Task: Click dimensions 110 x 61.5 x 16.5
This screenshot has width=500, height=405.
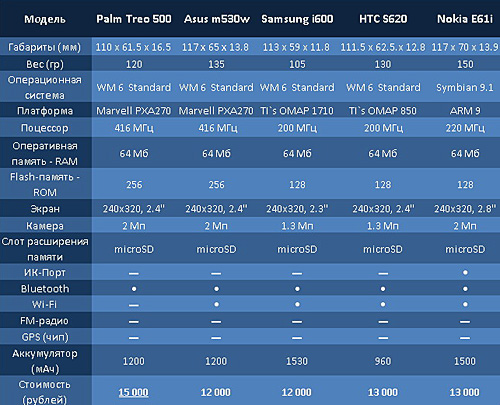Action: (133, 47)
